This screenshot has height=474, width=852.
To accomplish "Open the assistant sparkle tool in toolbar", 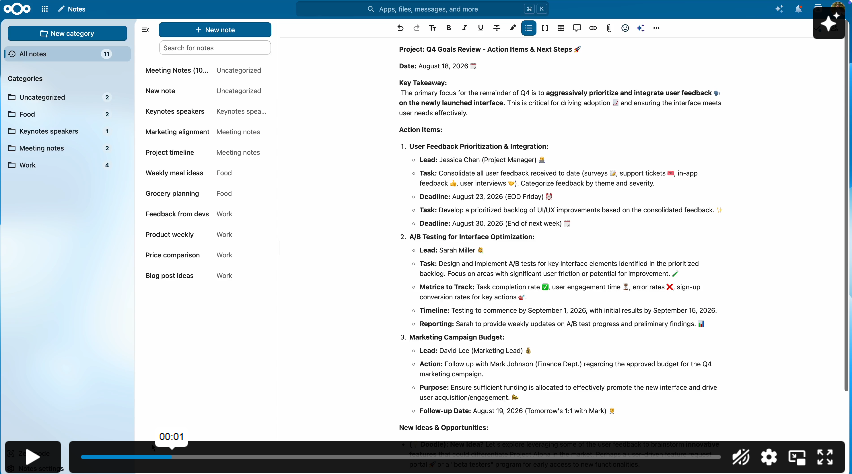I will click(x=641, y=28).
